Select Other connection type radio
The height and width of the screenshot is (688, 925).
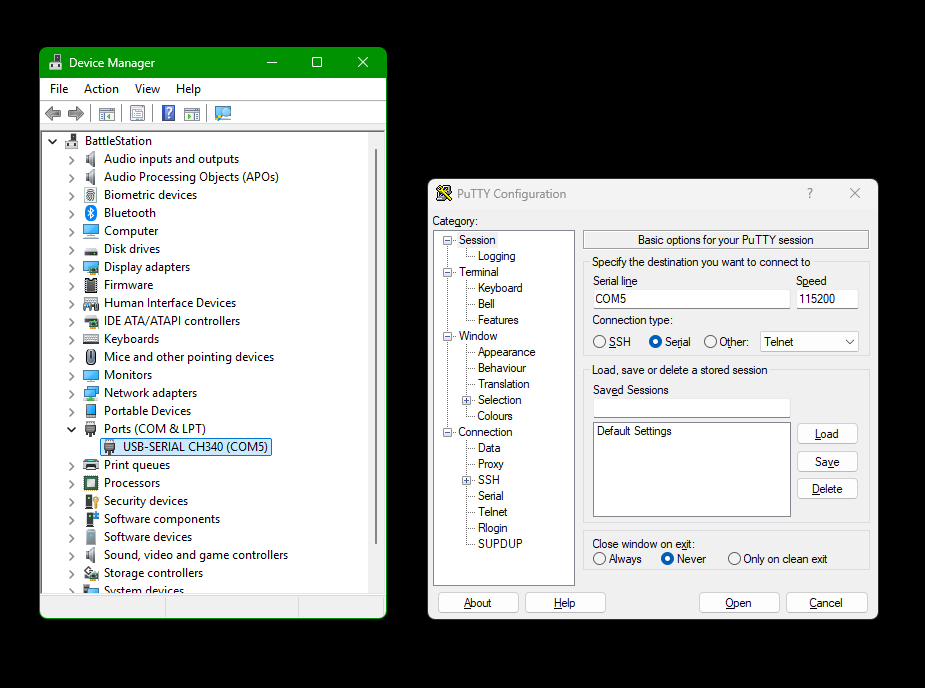(710, 342)
